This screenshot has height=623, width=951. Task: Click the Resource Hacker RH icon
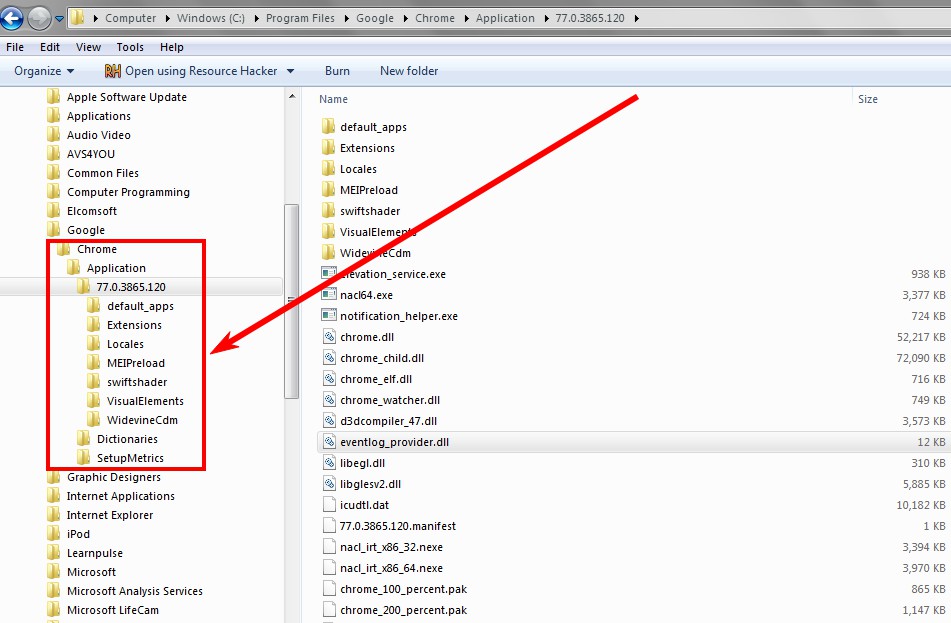click(x=113, y=71)
